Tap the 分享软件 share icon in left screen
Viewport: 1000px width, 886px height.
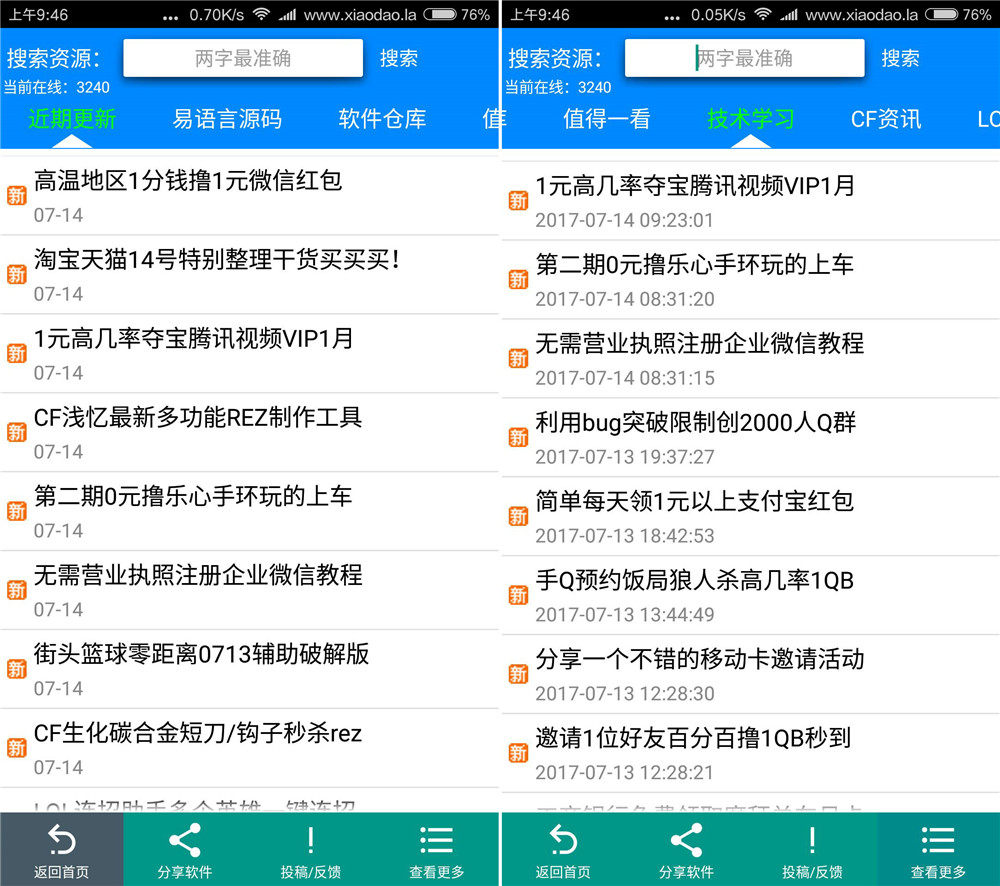tap(185, 839)
